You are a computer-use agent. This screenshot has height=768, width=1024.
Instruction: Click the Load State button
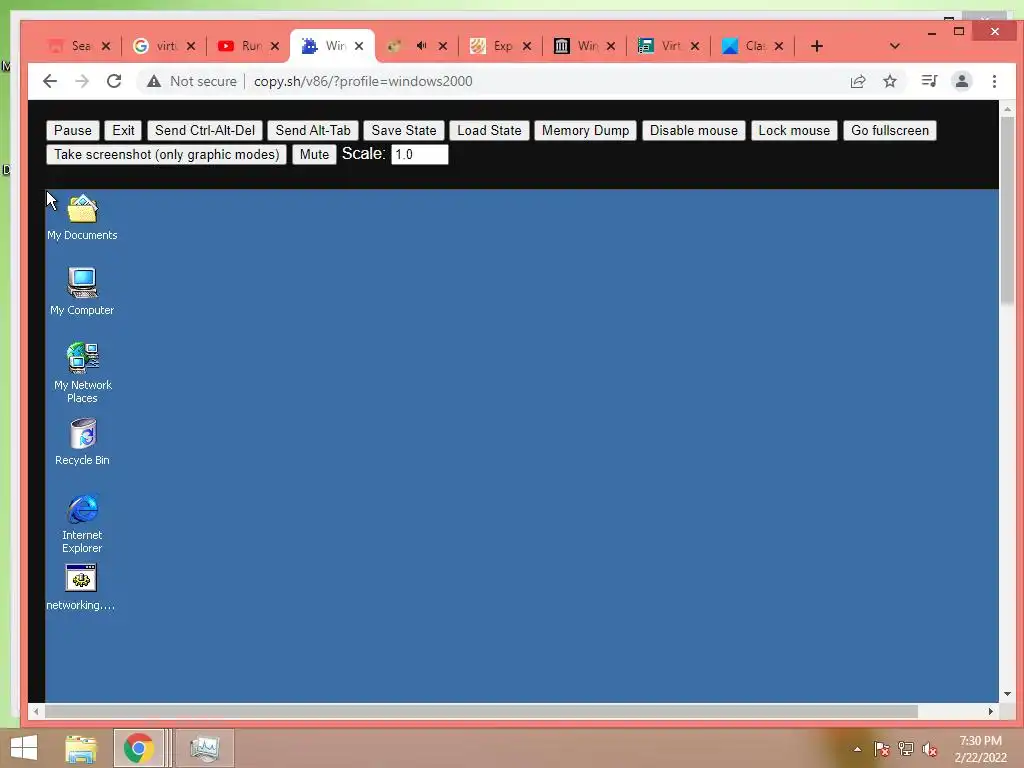(489, 130)
